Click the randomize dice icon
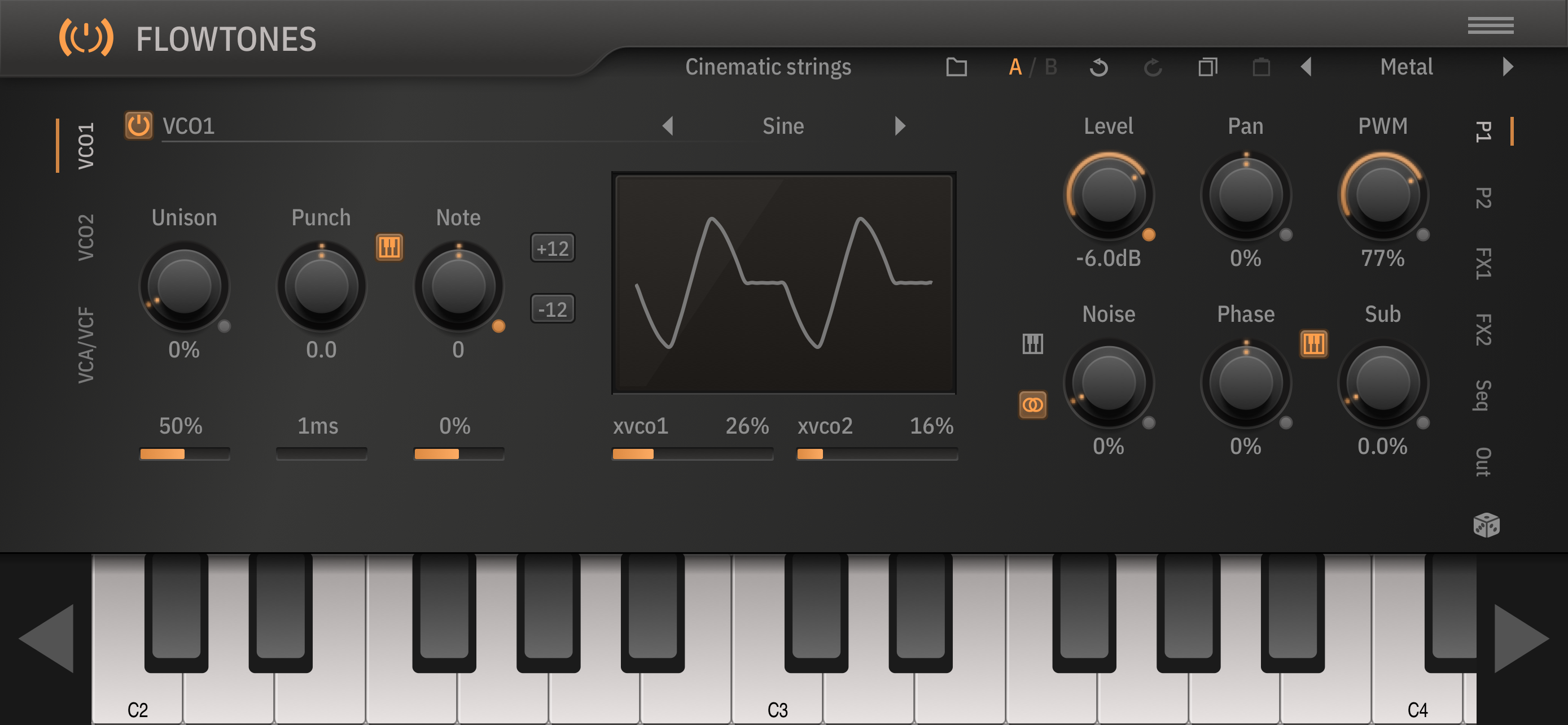This screenshot has width=1568, height=725. pyautogui.click(x=1486, y=525)
